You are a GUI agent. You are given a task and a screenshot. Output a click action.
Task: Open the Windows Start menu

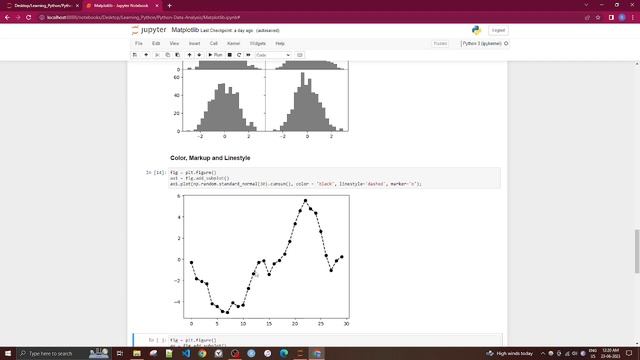8,353
